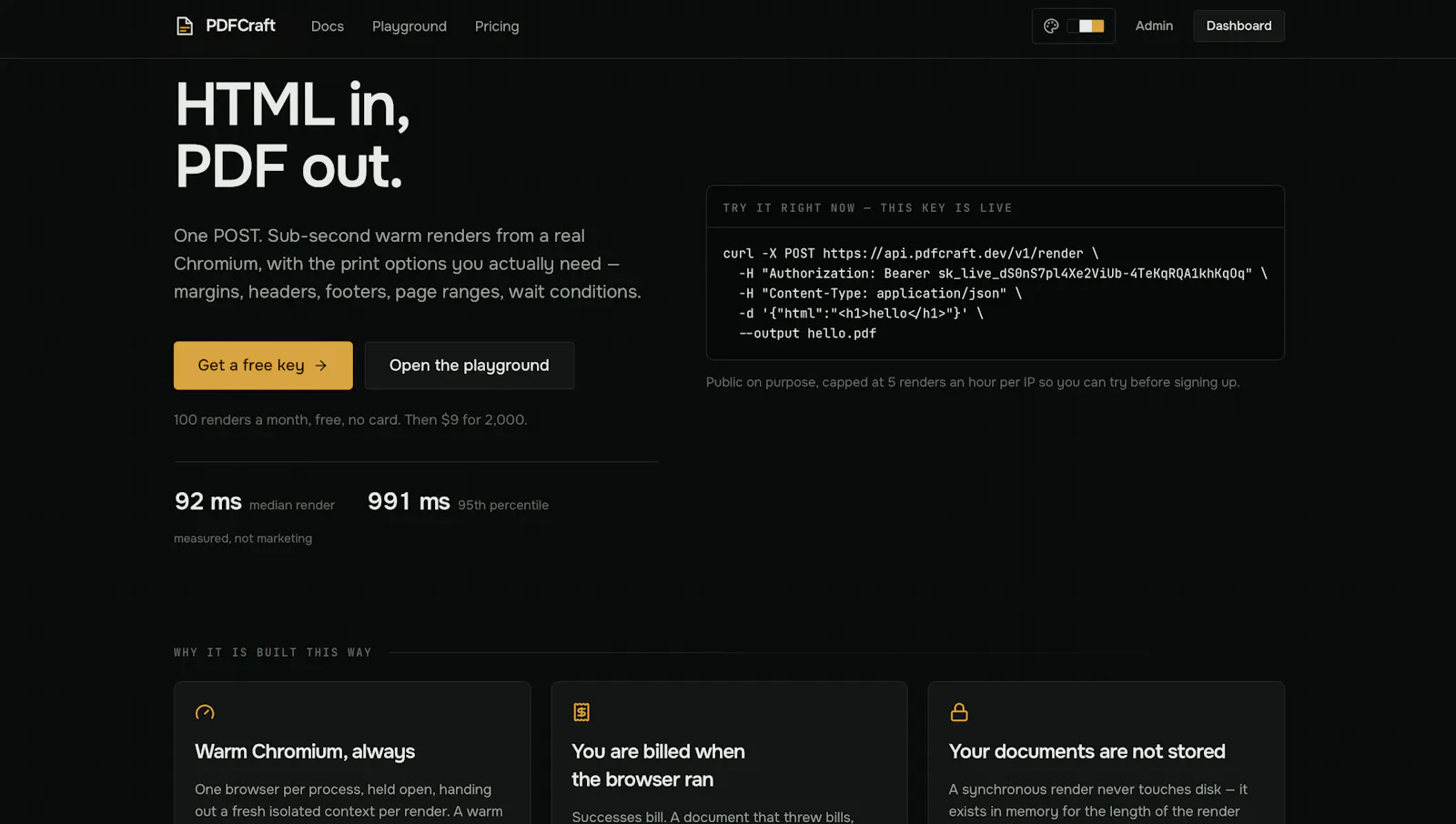Screen dimensions: 1456x824
Task: Click the "Warm Chromium, always" heading
Action: (x=305, y=751)
